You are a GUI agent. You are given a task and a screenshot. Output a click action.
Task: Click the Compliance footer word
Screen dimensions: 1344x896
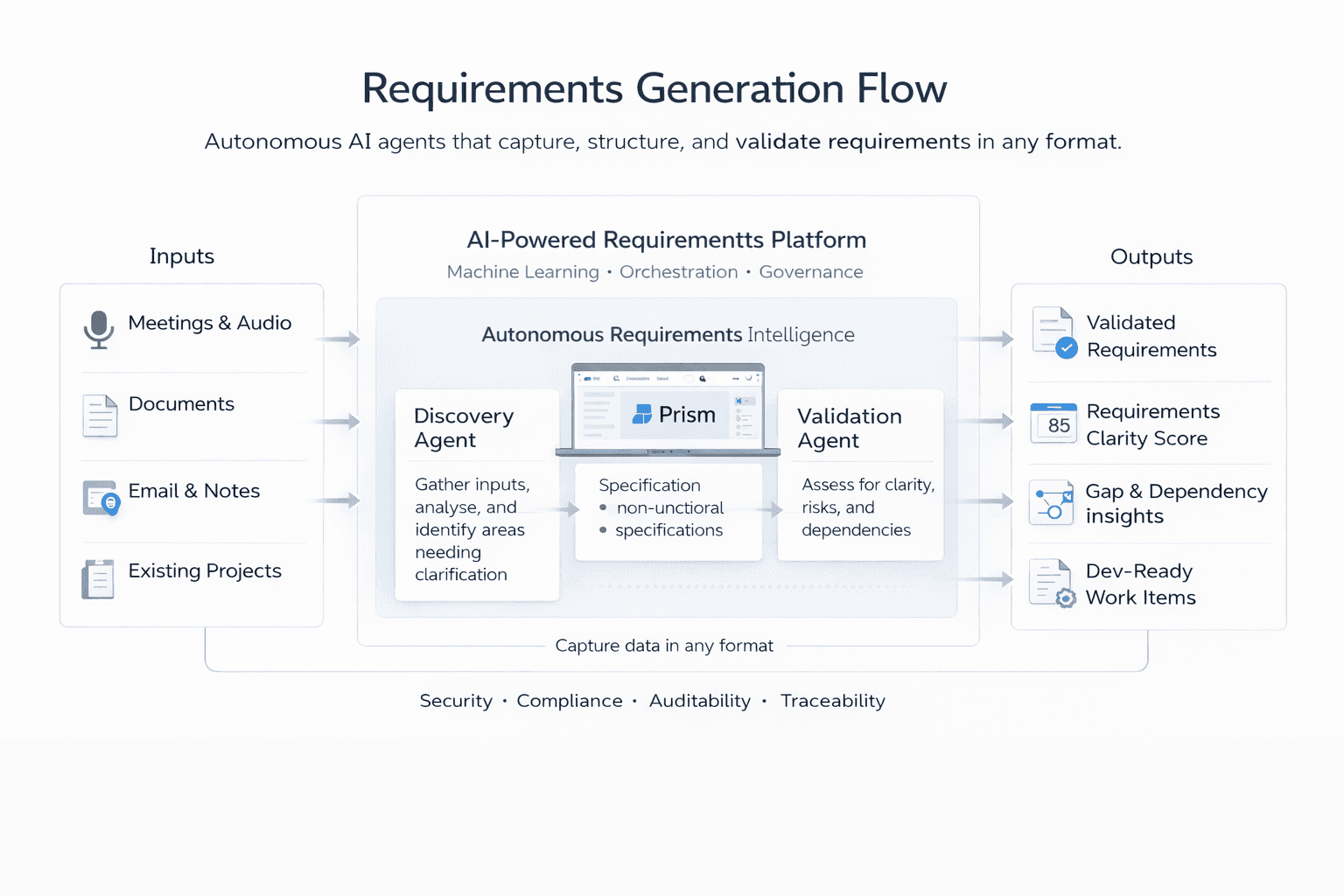pos(570,701)
